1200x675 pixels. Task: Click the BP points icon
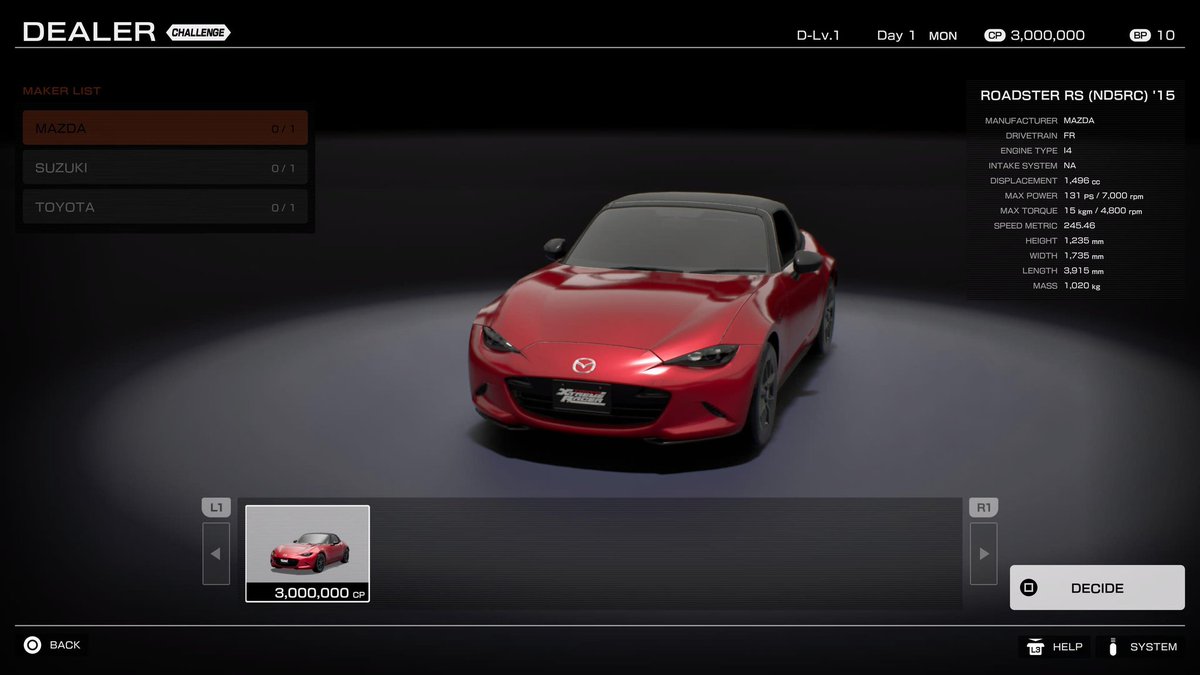click(1140, 35)
